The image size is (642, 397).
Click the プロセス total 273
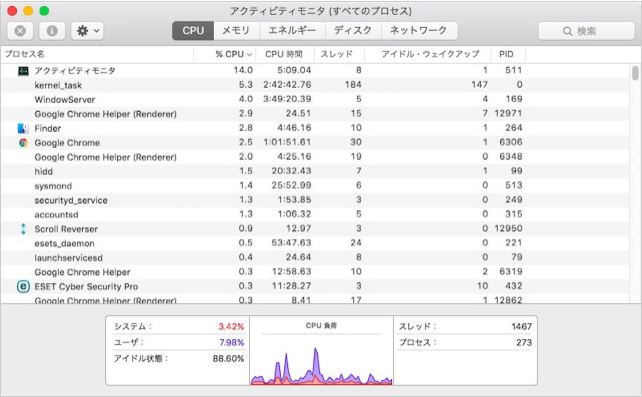tap(524, 343)
